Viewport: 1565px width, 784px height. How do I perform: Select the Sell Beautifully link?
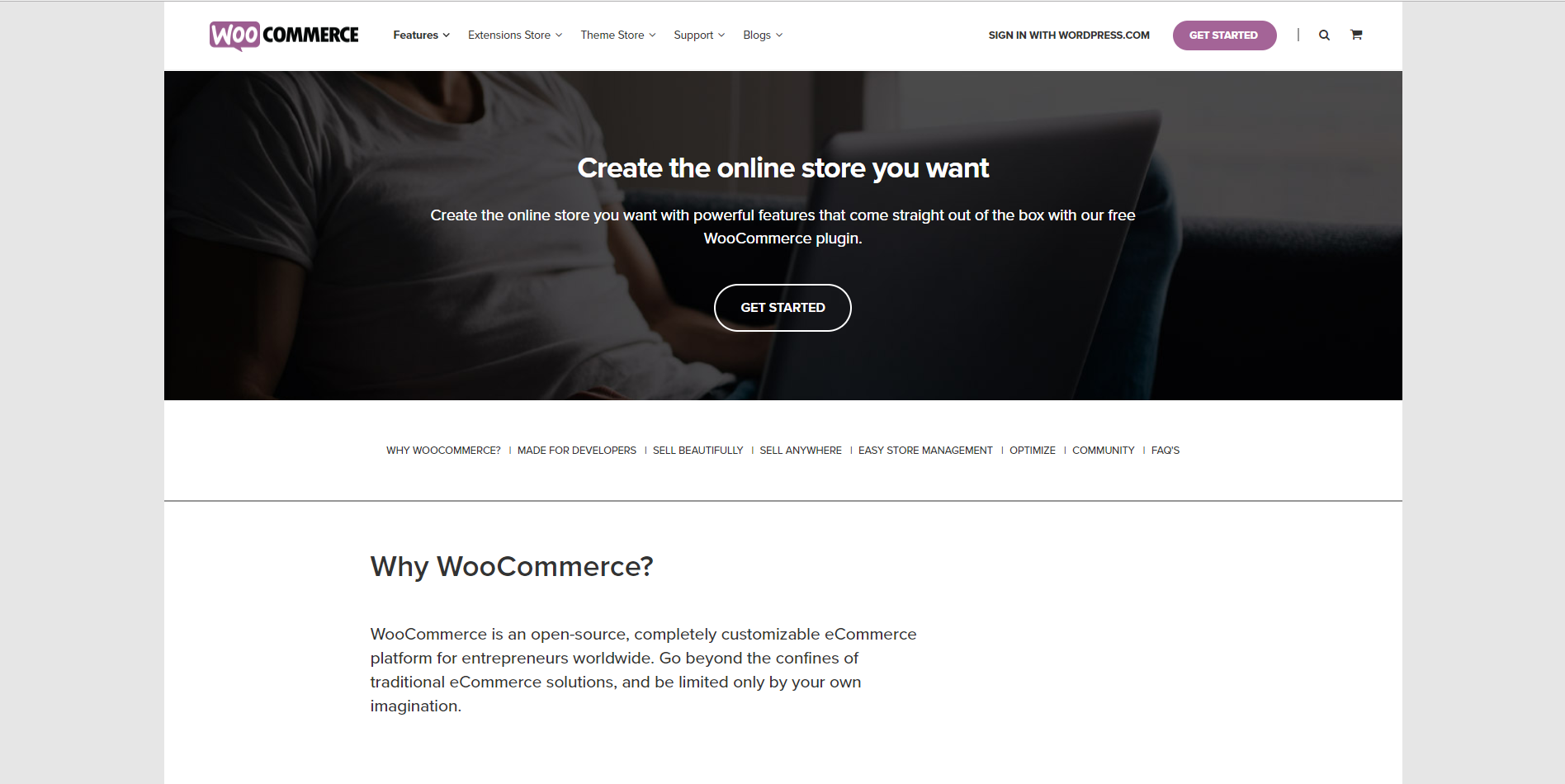coord(698,451)
